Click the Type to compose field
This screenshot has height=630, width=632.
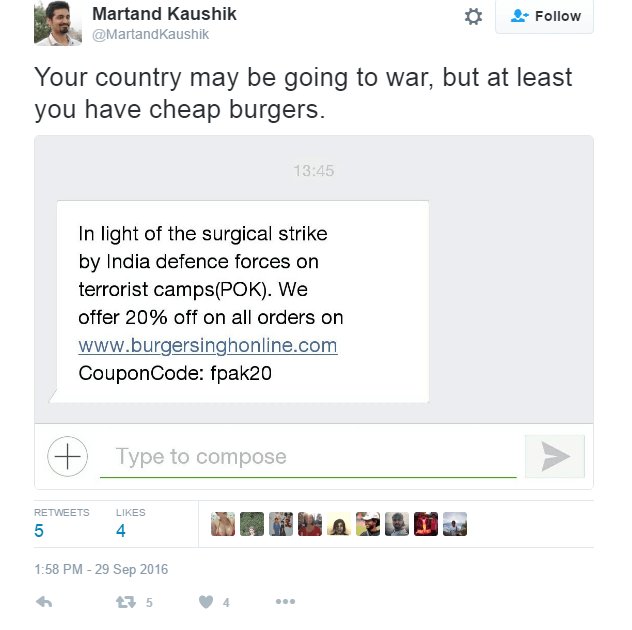pos(308,457)
